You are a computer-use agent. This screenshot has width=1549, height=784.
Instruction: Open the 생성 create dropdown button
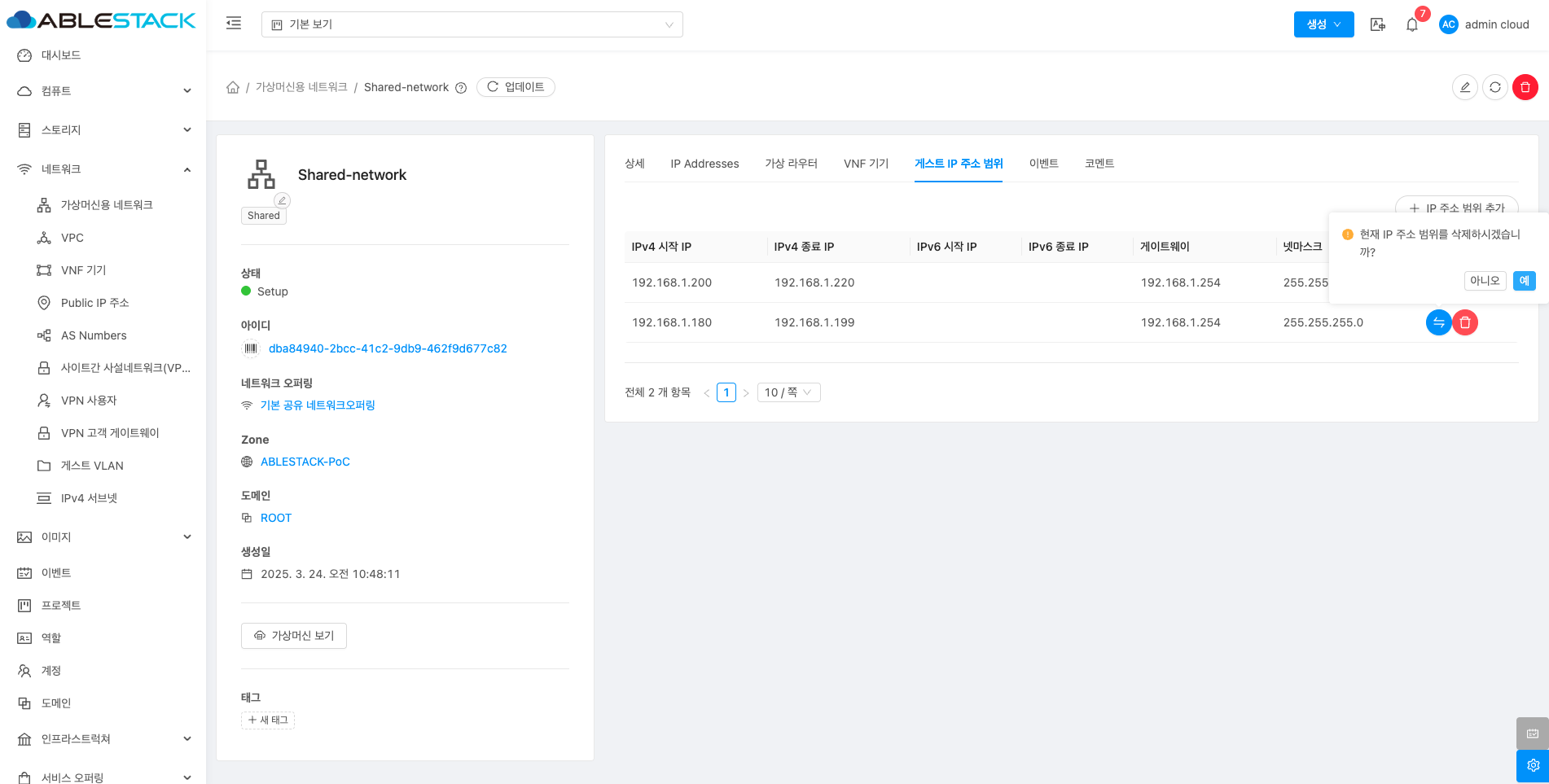point(1323,24)
